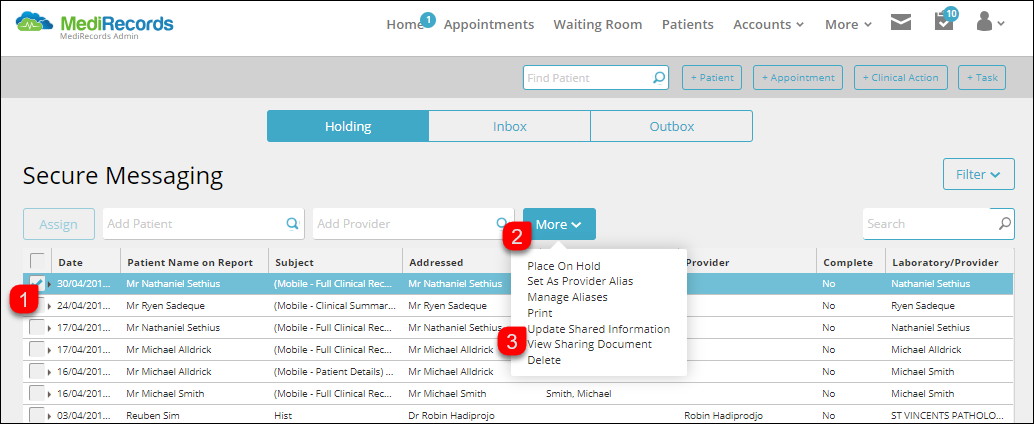The height and width of the screenshot is (424, 1034).
Task: Click the + Appointment button
Action: click(x=798, y=77)
